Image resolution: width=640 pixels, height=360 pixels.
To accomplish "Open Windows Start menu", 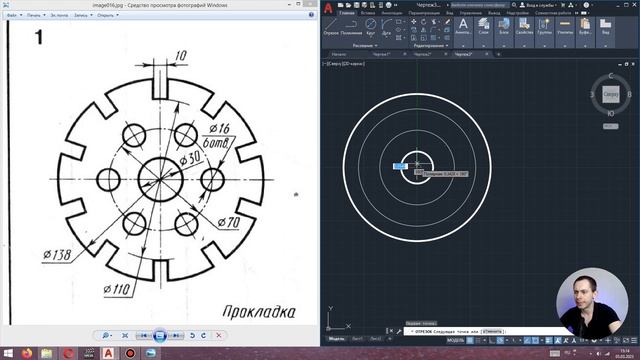I will point(8,353).
